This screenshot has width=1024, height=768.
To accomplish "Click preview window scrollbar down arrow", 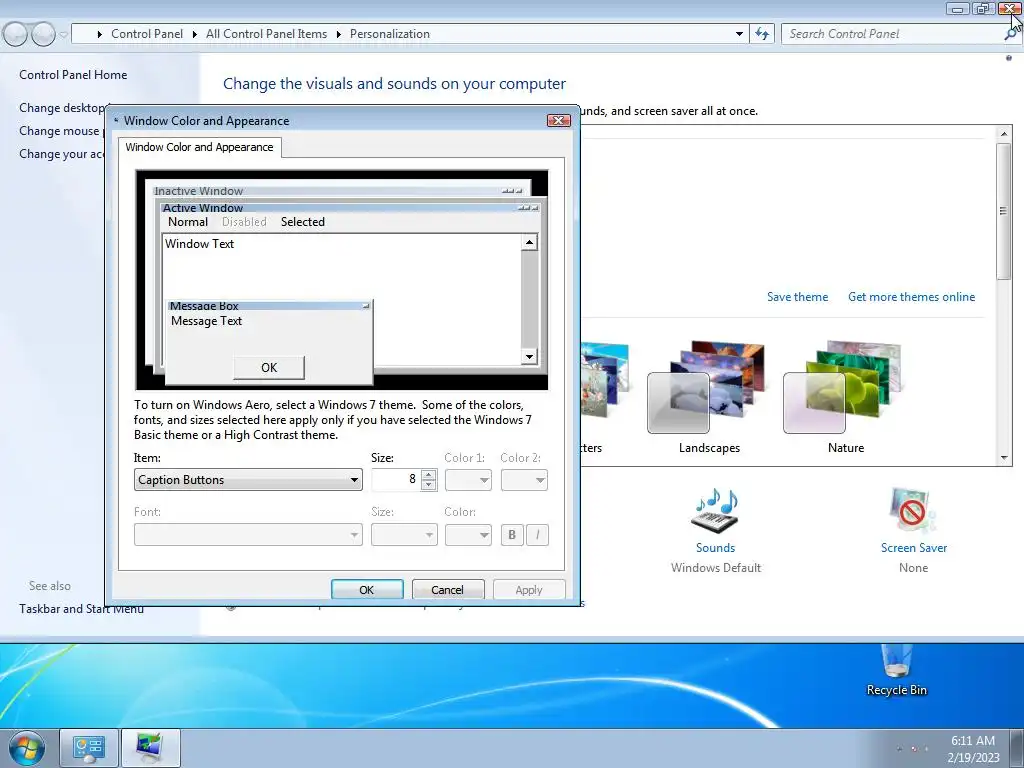I will (x=529, y=357).
